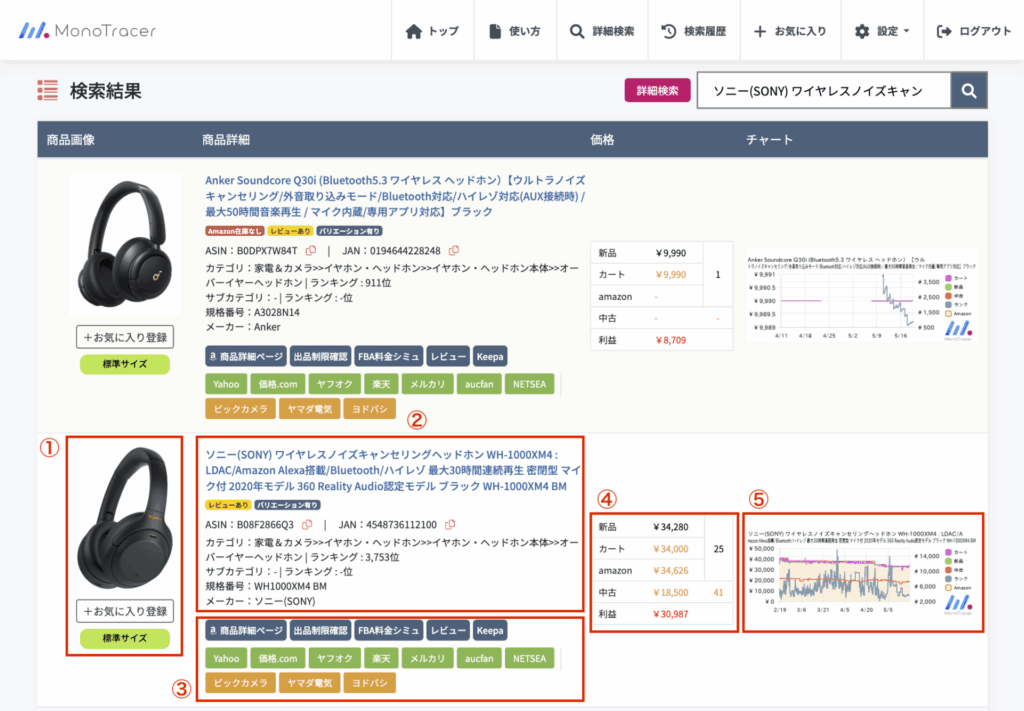Click the バリエーション有り tag on Sony WH-1000XM4
1024x711 pixels.
287,505
